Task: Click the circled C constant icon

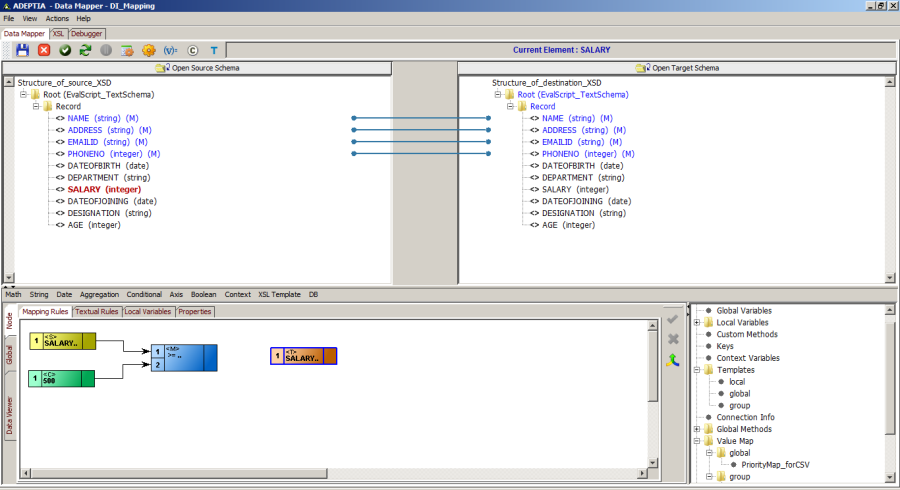Action: click(192, 50)
